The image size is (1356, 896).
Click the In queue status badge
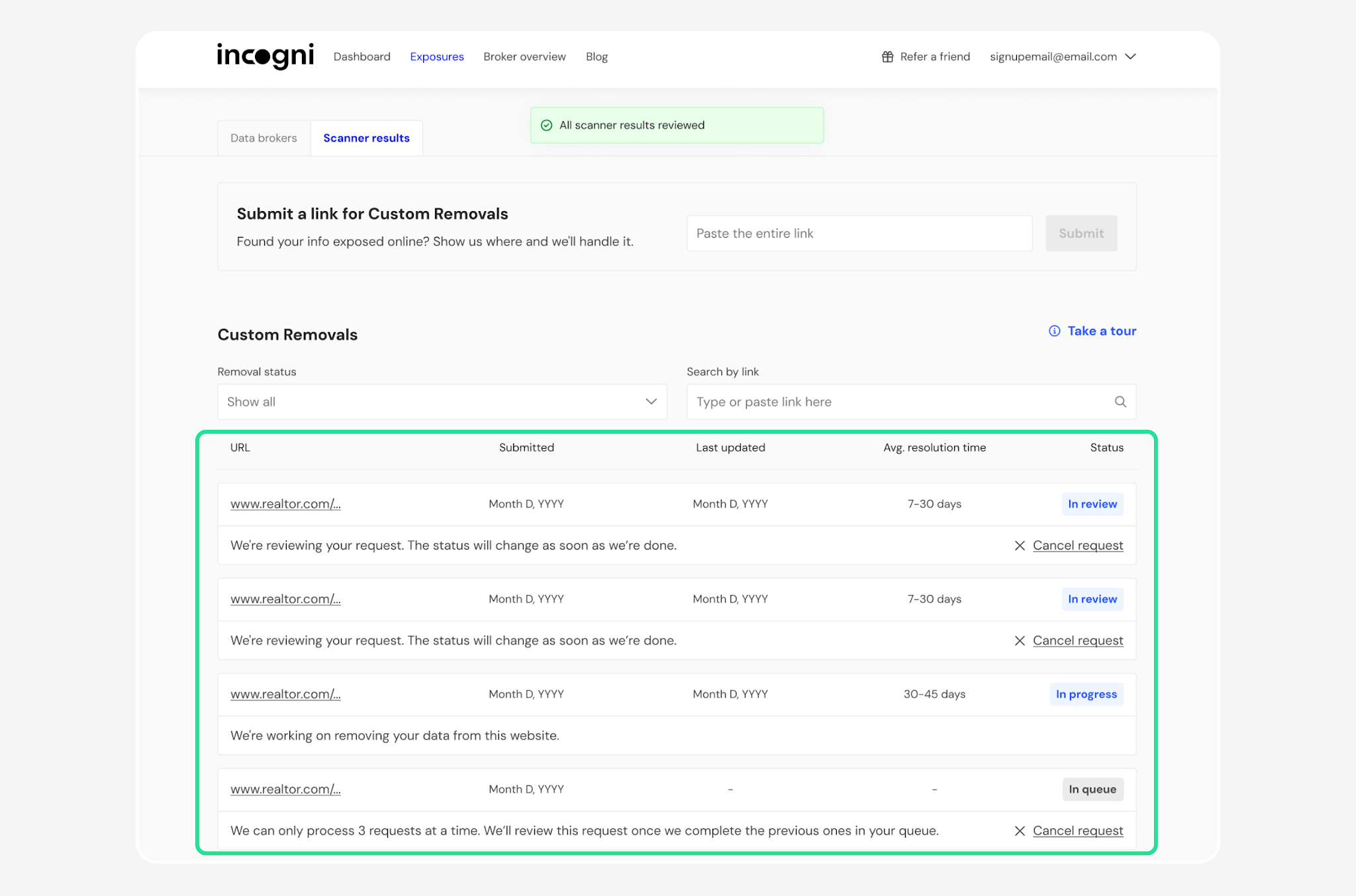point(1092,789)
